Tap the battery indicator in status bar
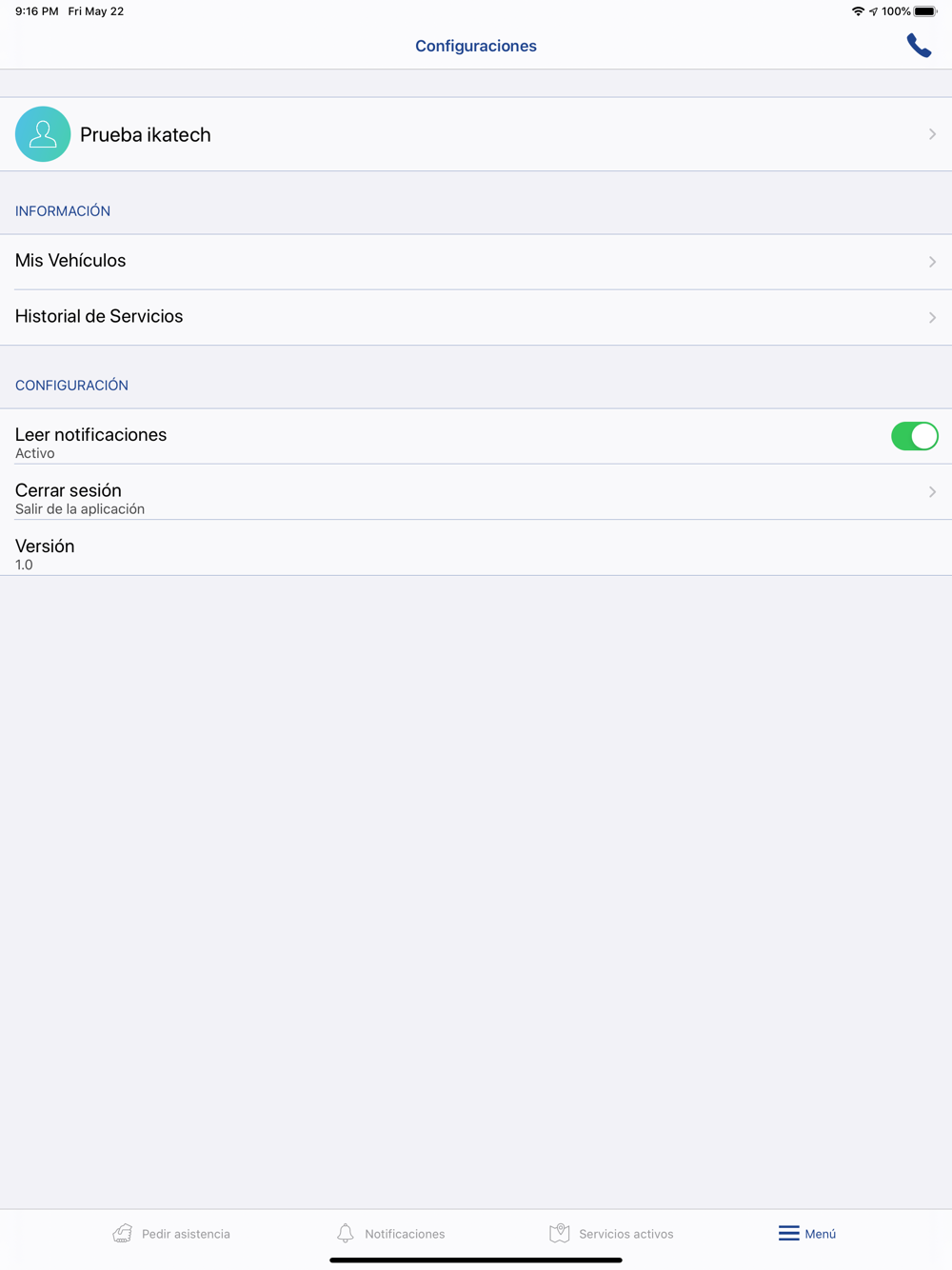The width and height of the screenshot is (952, 1270). pos(925,11)
